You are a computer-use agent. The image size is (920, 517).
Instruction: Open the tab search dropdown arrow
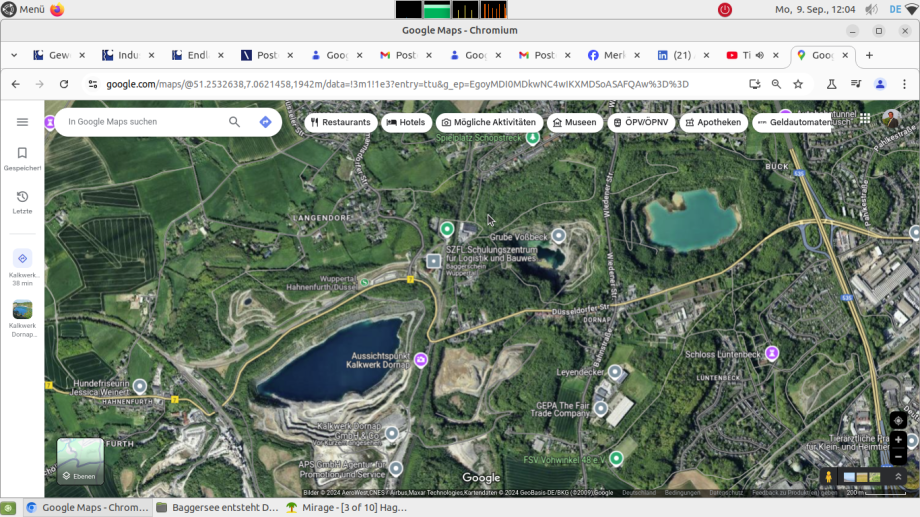(x=14, y=55)
